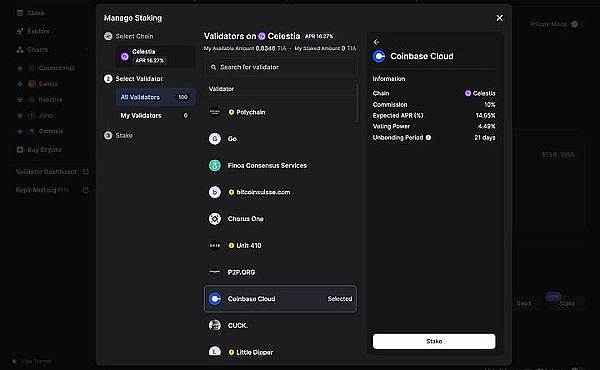Click the Chorus One validator icon

click(215, 219)
